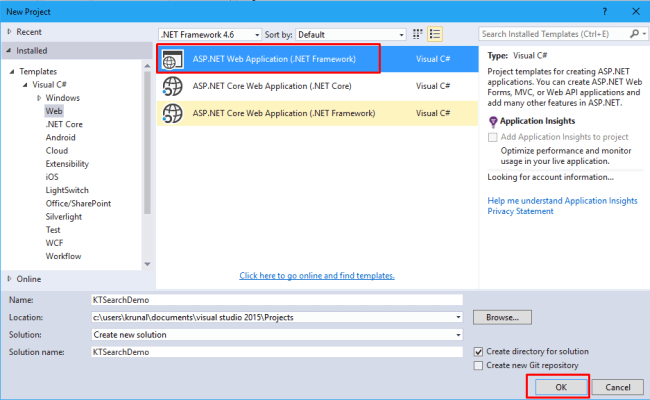
Task: Select the Test template category
Action: (53, 230)
